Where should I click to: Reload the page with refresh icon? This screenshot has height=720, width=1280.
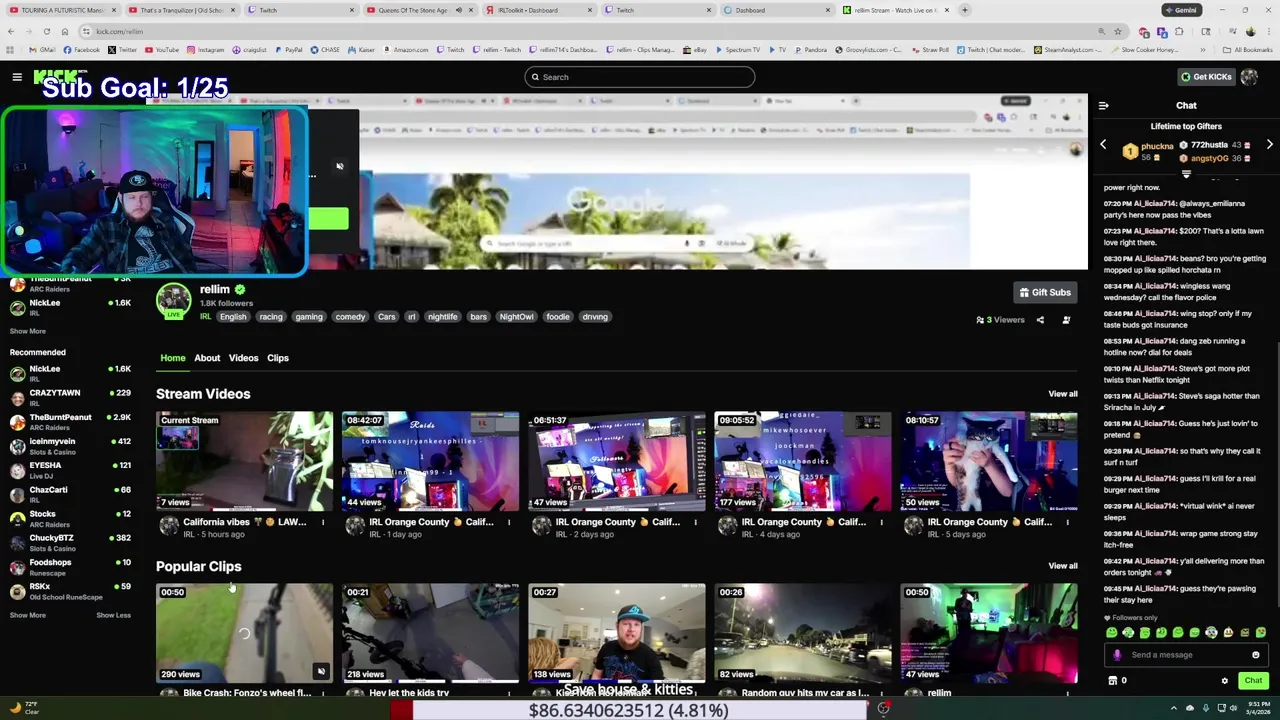tap(47, 31)
